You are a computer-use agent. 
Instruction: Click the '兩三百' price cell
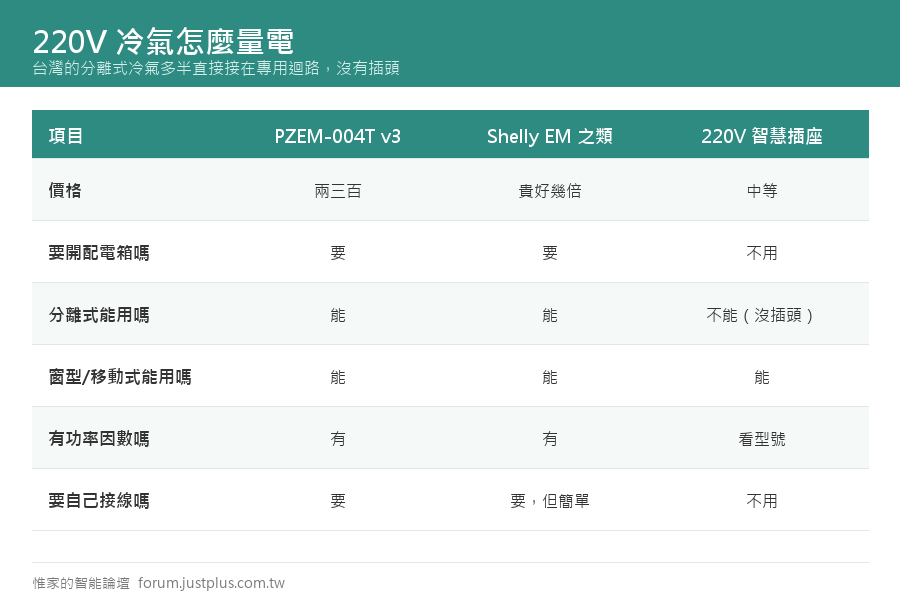[x=338, y=191]
